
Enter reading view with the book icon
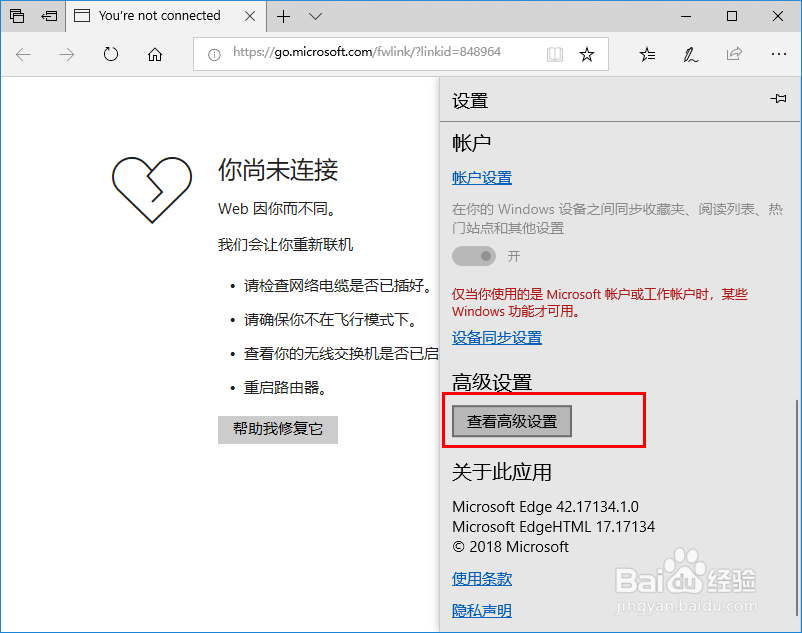click(554, 54)
